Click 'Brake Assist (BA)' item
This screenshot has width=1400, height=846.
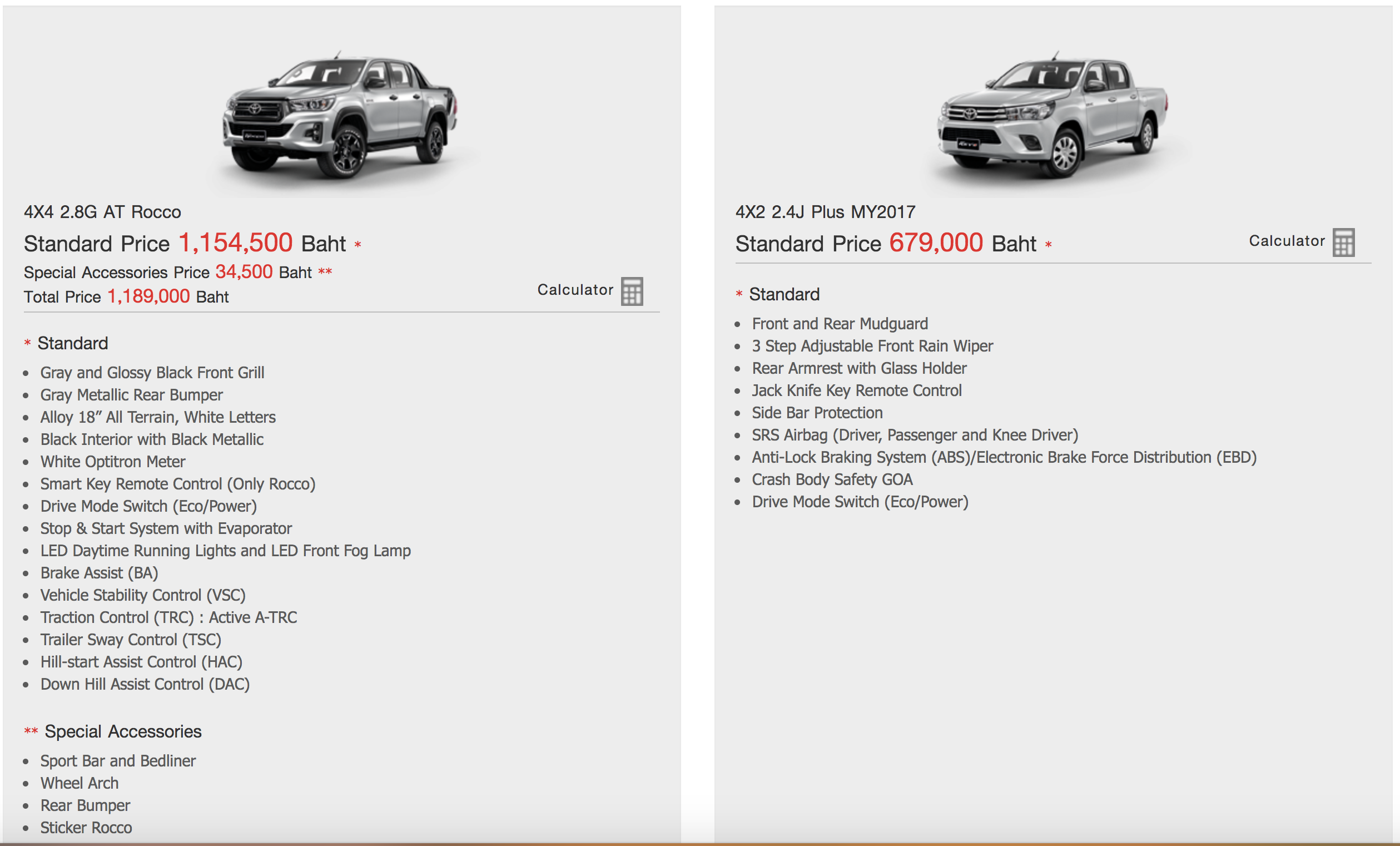point(99,572)
